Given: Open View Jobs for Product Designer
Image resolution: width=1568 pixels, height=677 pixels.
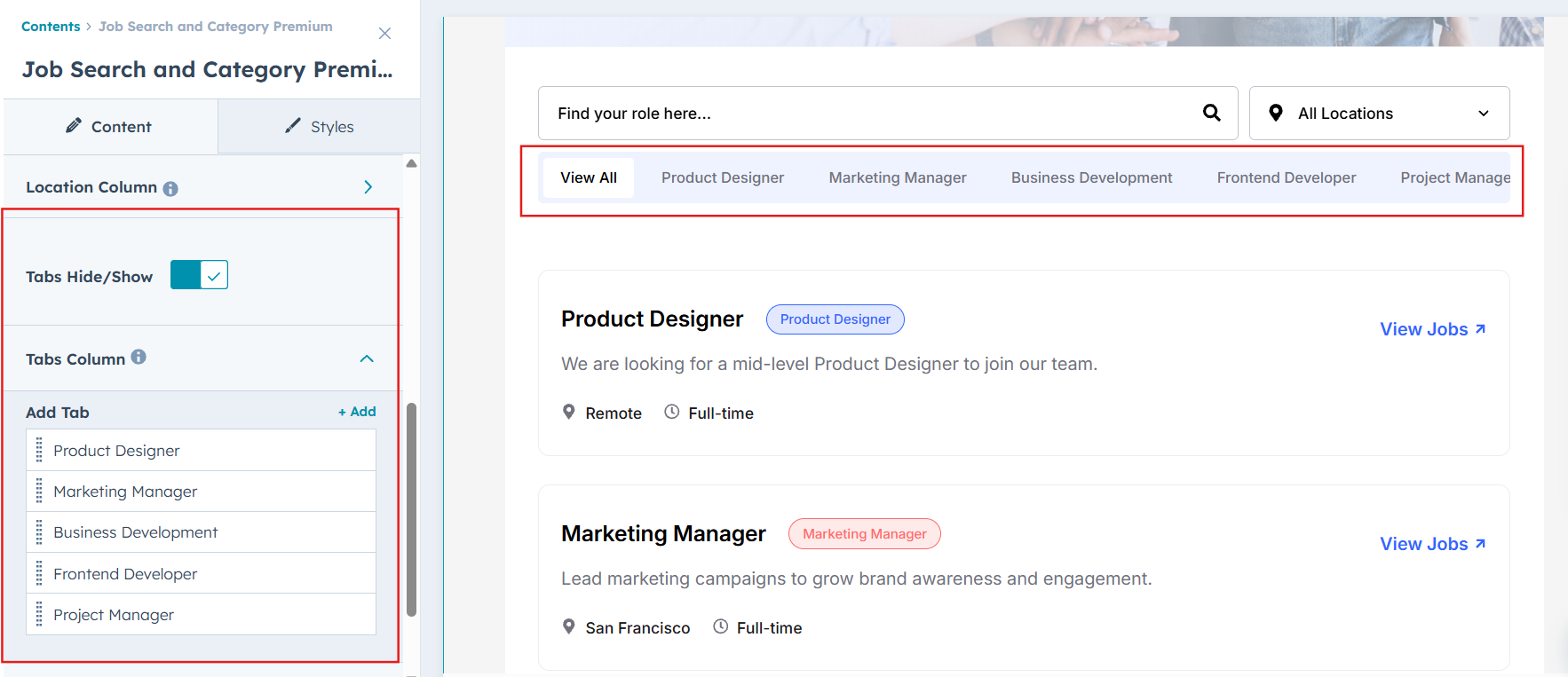Looking at the screenshot, I should pos(1431,329).
